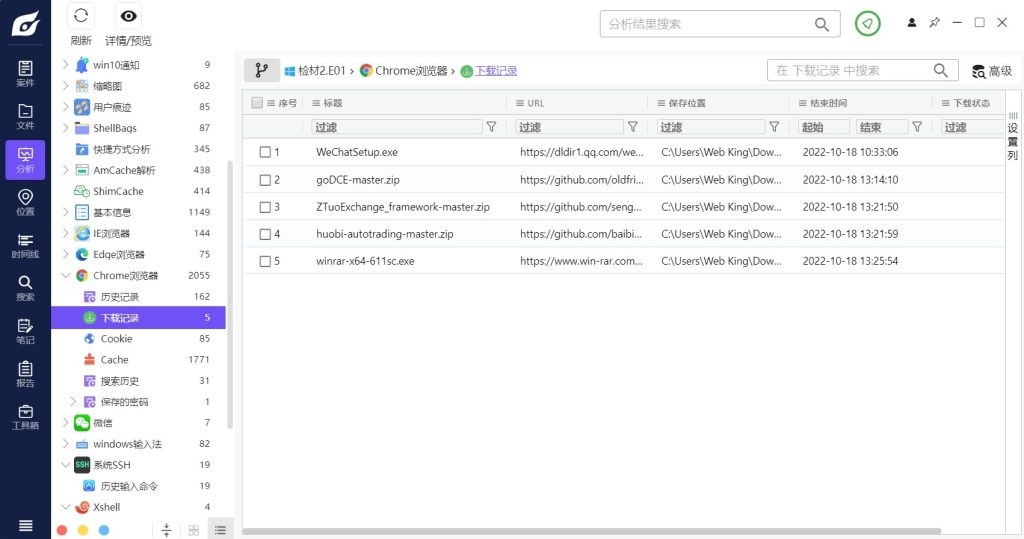This screenshot has height=539, width=1024.
Task: Click the branch tree icon beside the breadcrumb
Action: click(x=261, y=70)
